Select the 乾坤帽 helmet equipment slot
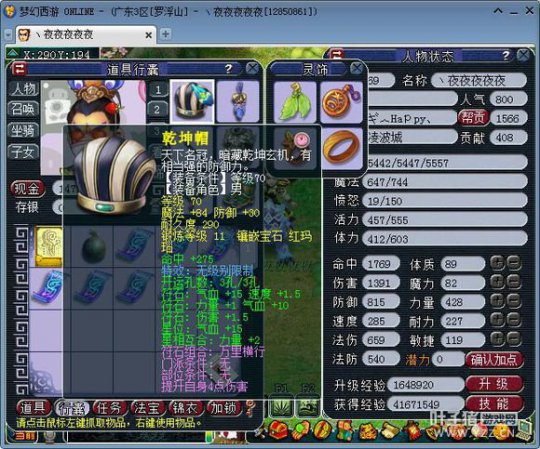 coord(192,101)
